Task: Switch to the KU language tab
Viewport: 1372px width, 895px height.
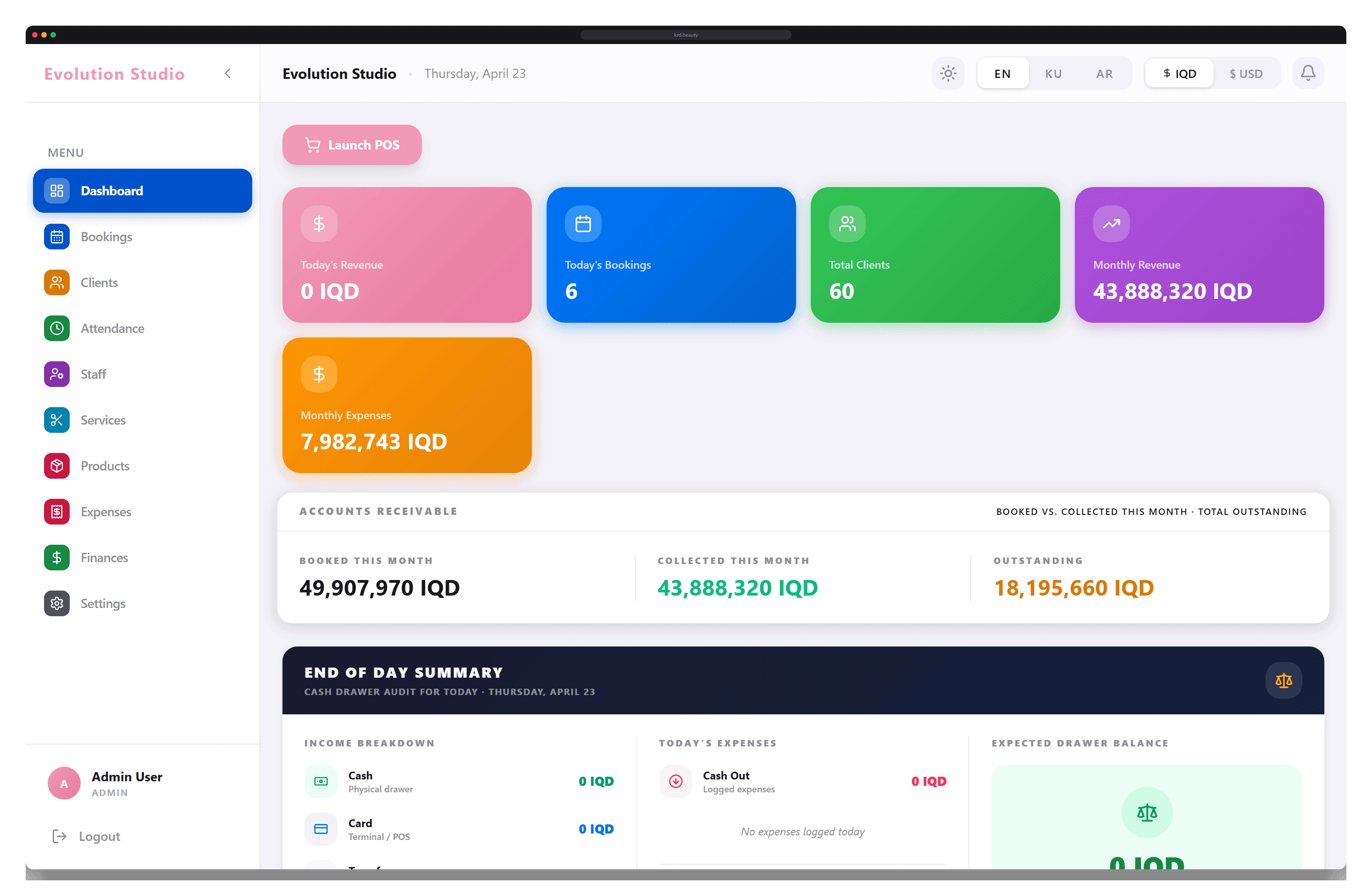Action: pyautogui.click(x=1053, y=72)
